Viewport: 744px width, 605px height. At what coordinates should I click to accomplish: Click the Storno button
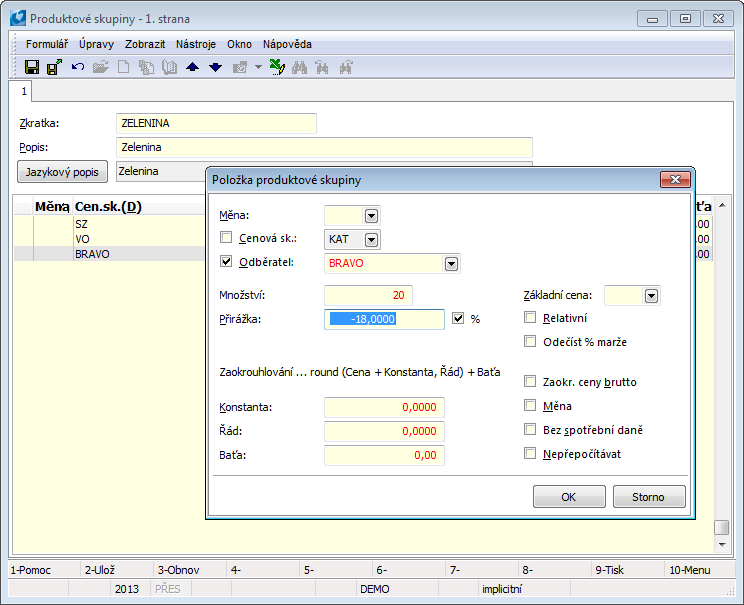point(649,496)
